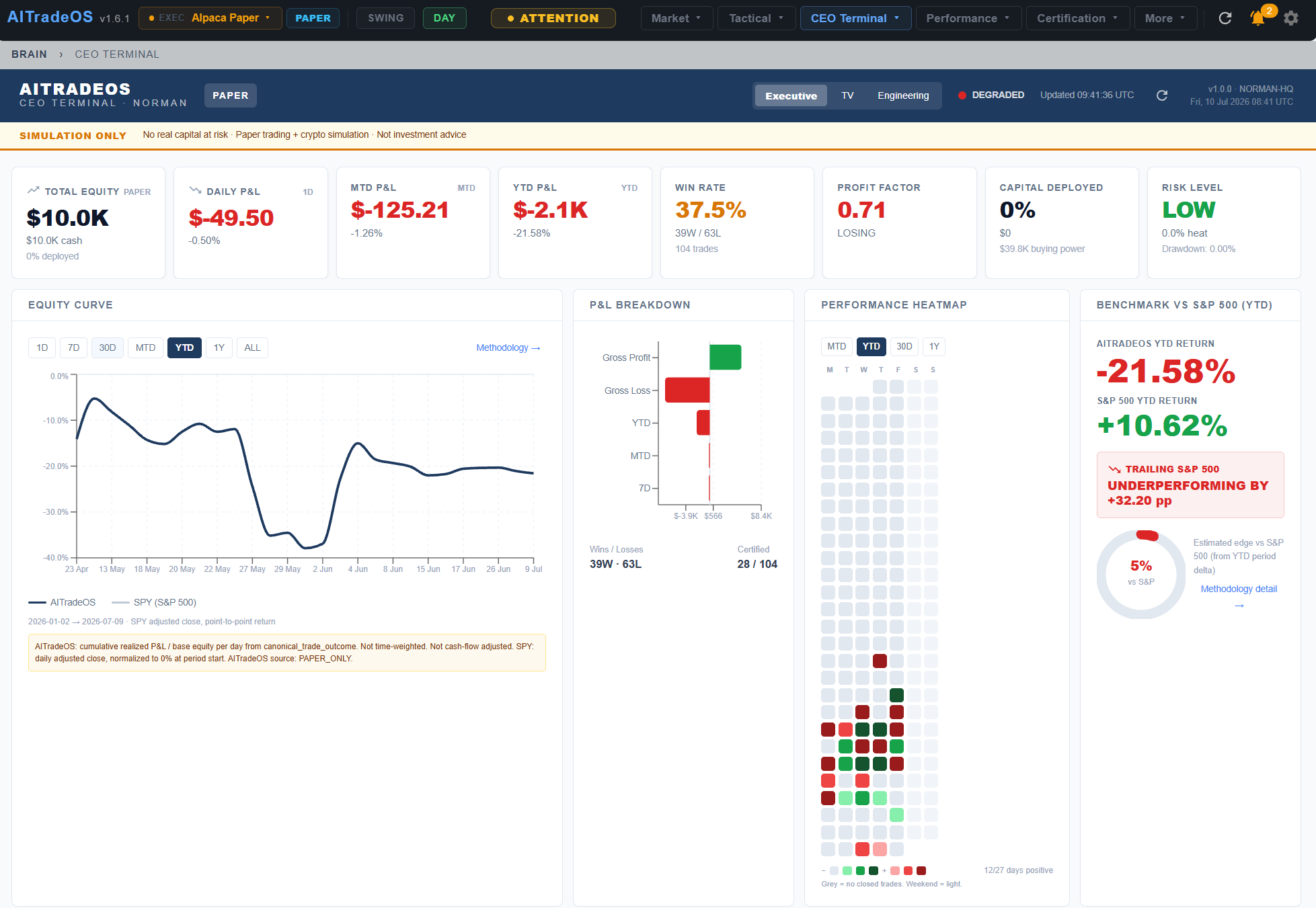Image resolution: width=1316 pixels, height=908 pixels.
Task: Click the Daily P&L downtrend icon
Action: tap(195, 191)
